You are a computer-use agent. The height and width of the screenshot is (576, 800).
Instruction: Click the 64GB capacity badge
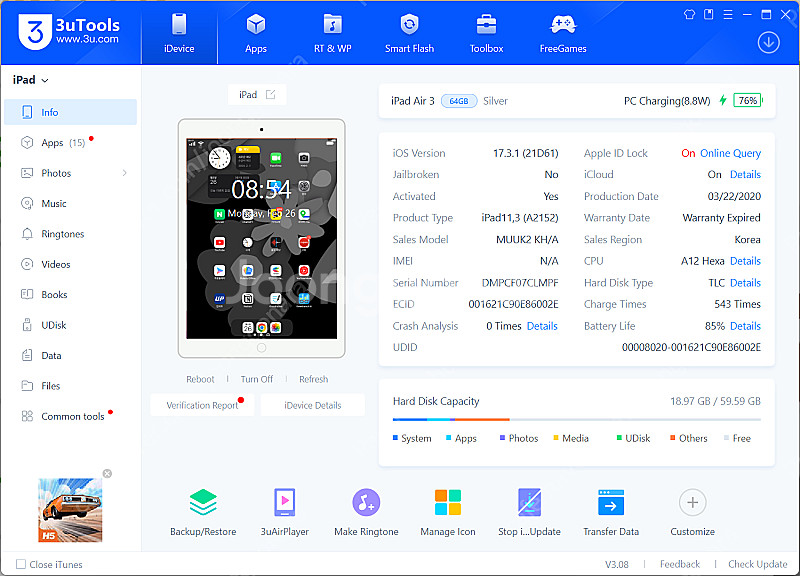coord(459,101)
